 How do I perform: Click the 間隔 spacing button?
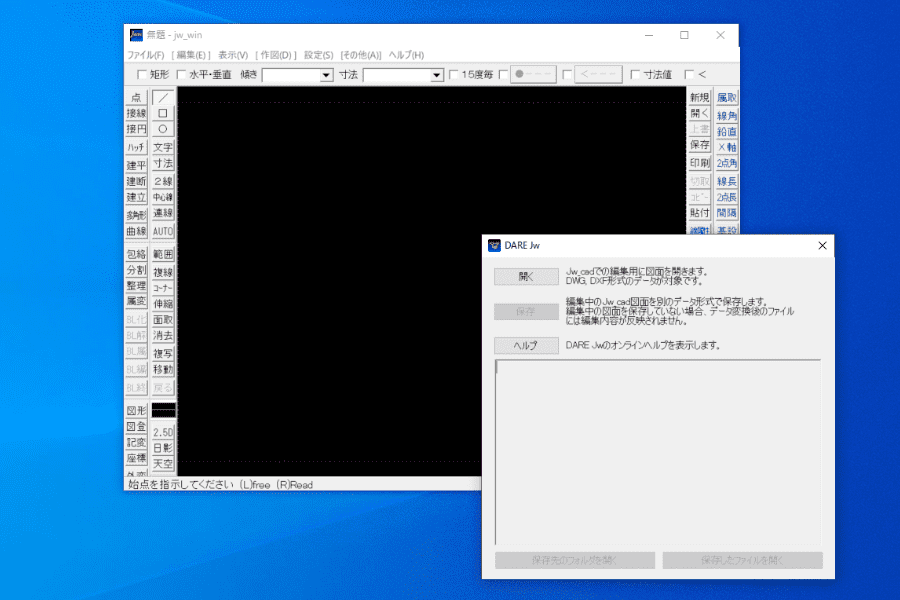[x=727, y=213]
